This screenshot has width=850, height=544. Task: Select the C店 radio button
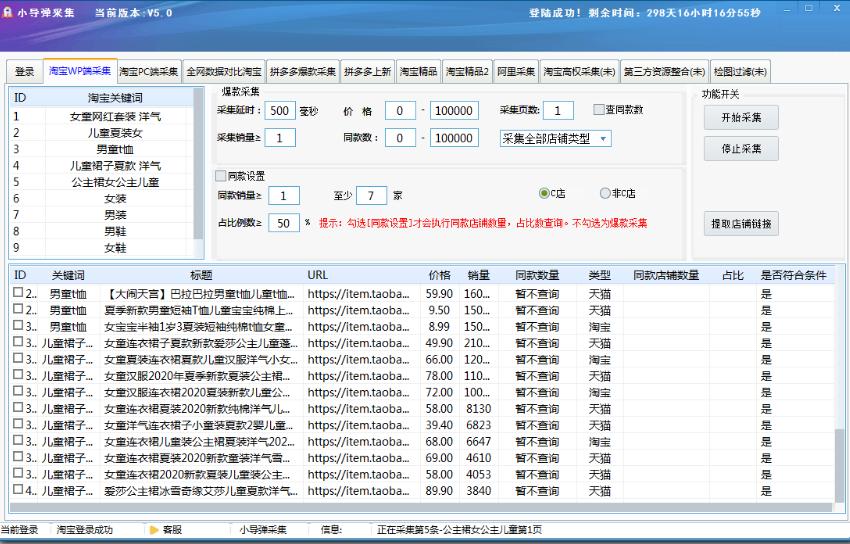544,193
